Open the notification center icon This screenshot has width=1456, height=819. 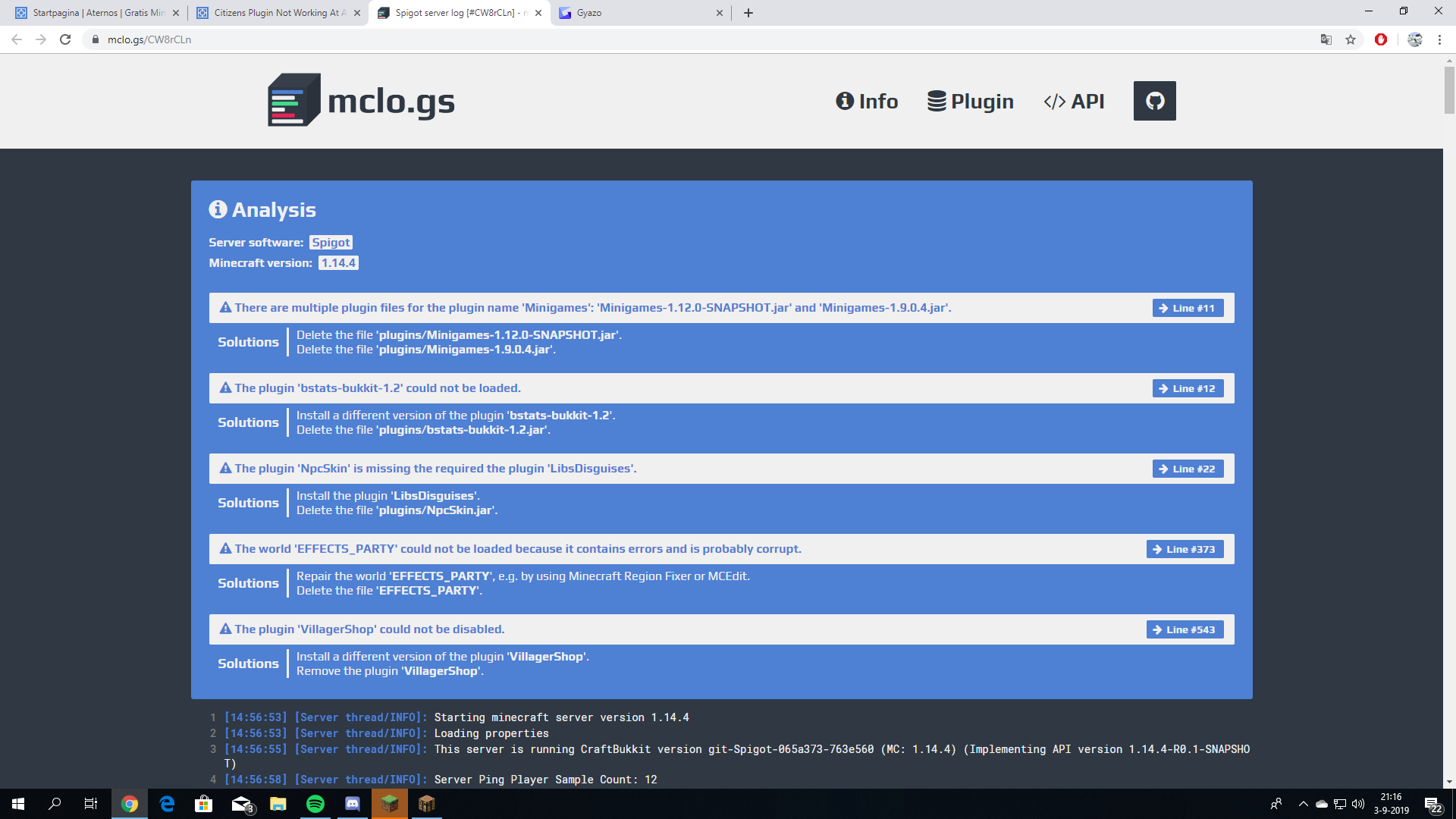1432,804
